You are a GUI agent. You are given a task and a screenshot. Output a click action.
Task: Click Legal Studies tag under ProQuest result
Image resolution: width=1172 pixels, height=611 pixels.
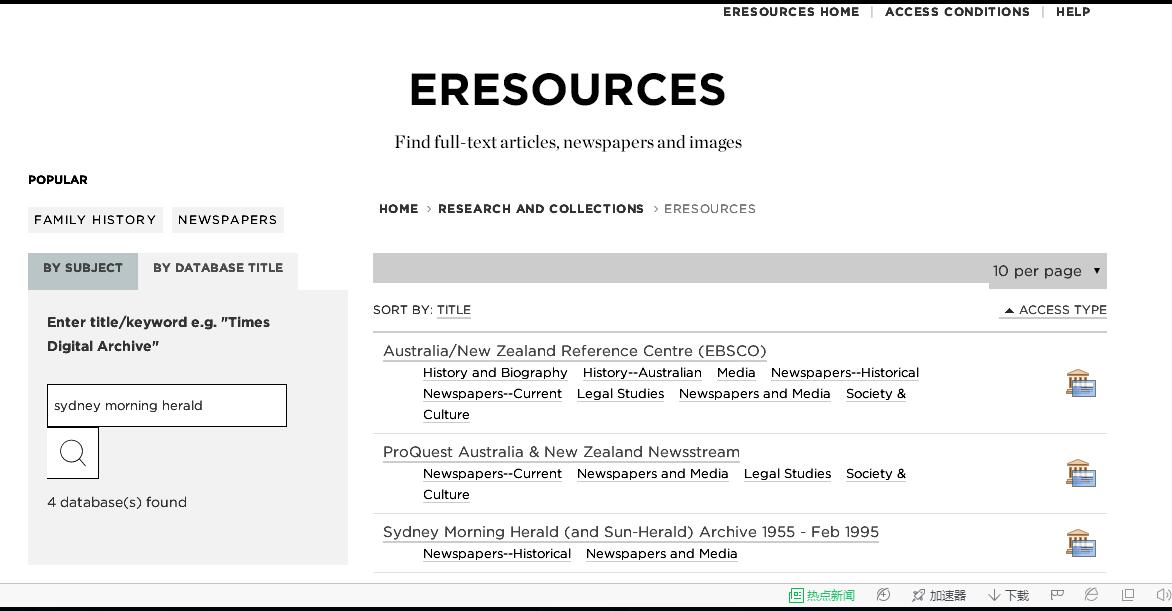tap(787, 473)
